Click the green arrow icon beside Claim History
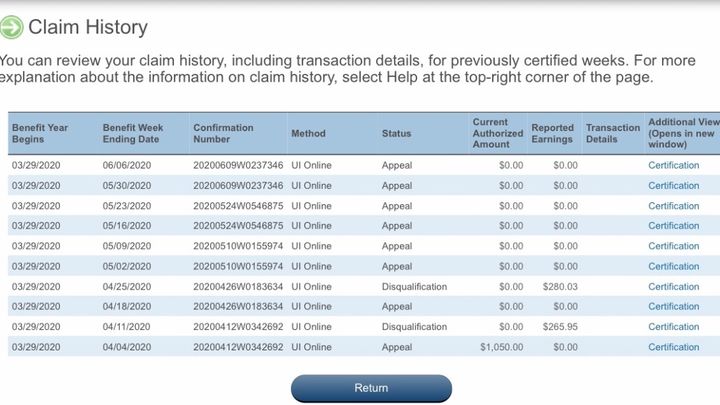The width and height of the screenshot is (720, 405). (x=12, y=27)
